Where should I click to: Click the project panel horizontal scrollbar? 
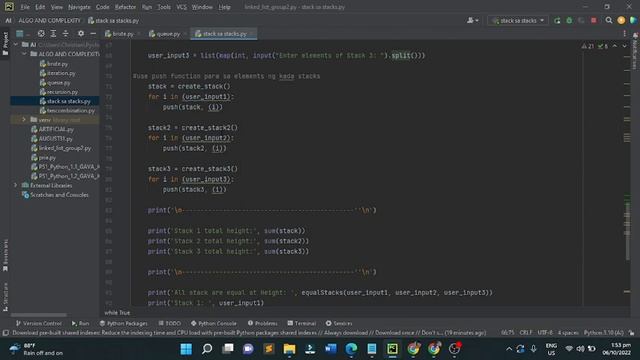click(39, 315)
